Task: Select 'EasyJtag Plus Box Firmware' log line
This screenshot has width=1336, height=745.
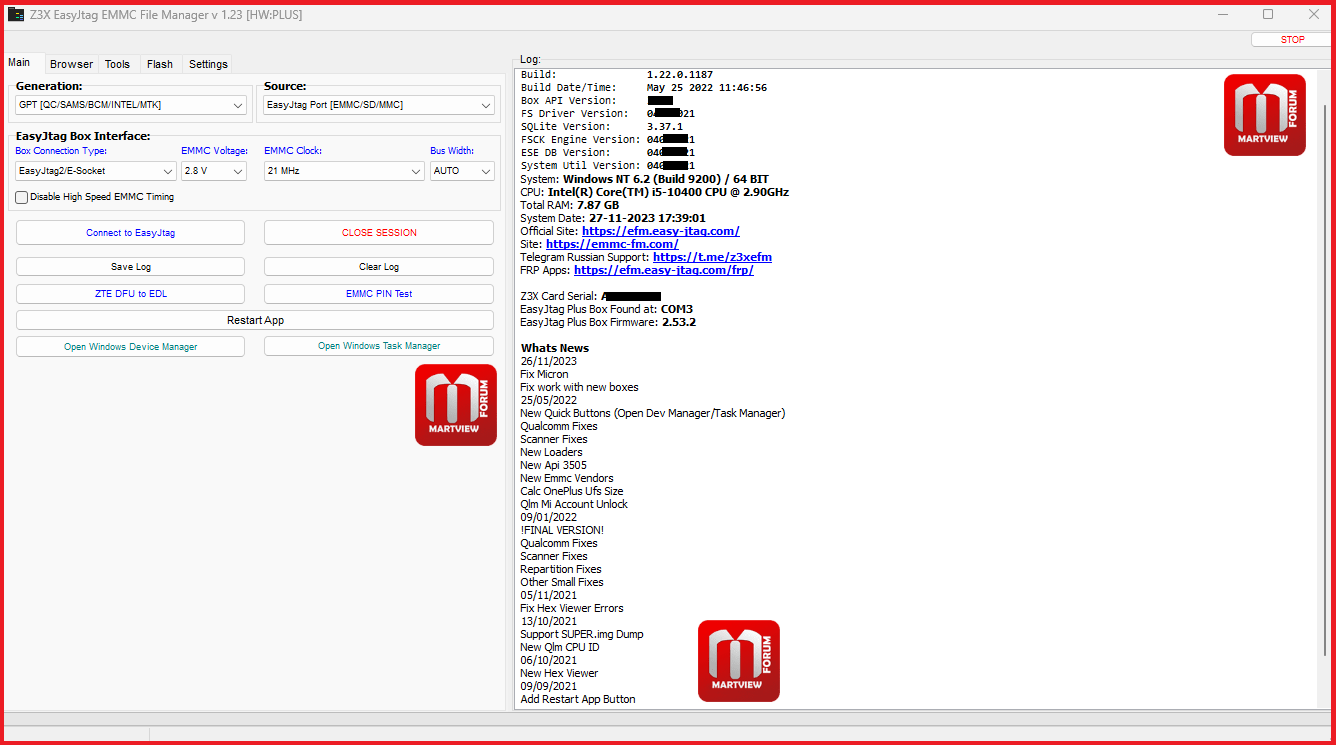Action: (x=608, y=322)
